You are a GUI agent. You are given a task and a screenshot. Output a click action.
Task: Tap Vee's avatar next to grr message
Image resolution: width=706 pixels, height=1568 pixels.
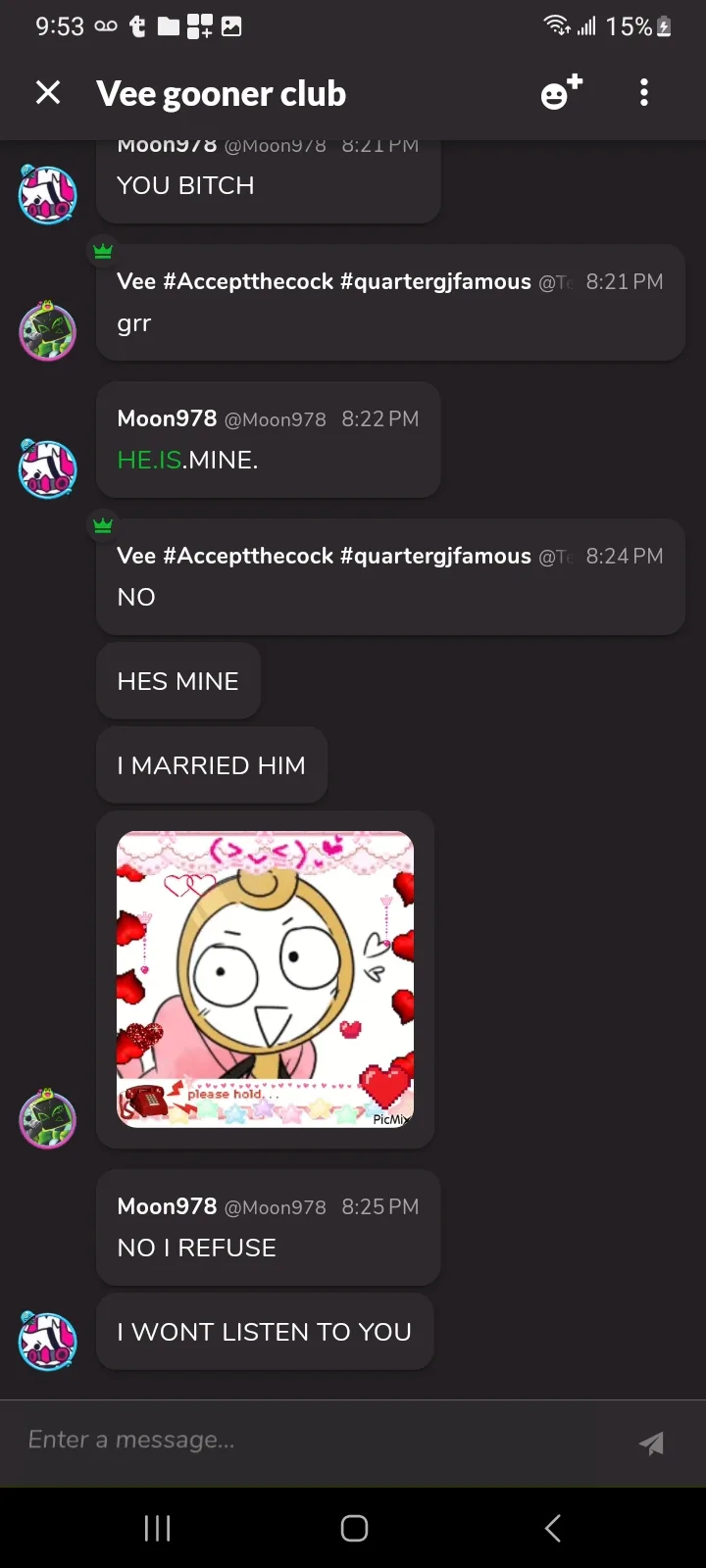[48, 331]
